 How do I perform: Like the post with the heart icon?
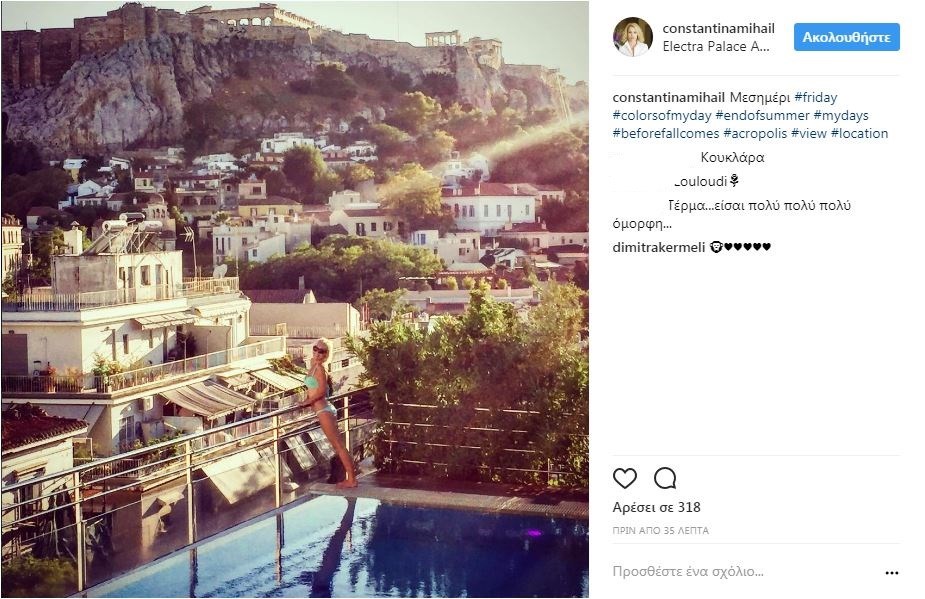pyautogui.click(x=624, y=478)
